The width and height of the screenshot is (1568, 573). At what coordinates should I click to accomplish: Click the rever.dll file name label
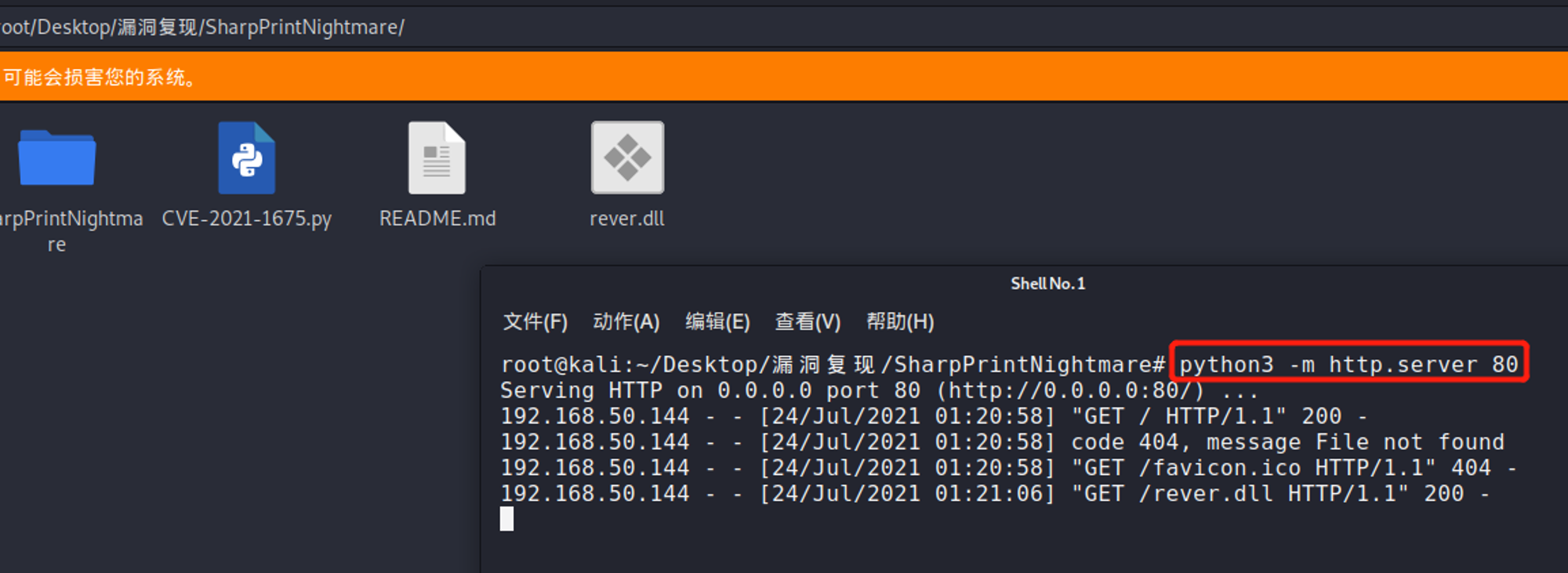point(627,219)
